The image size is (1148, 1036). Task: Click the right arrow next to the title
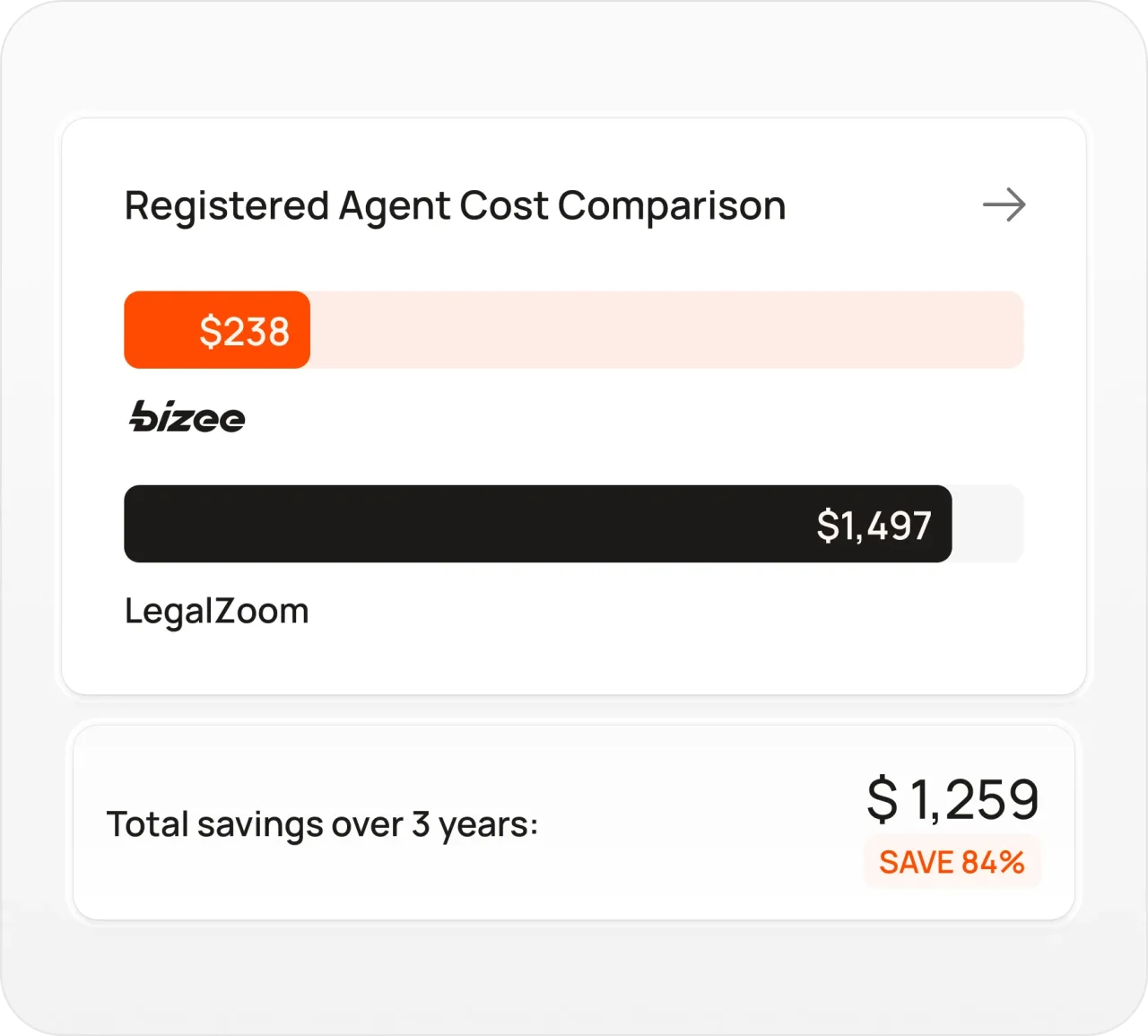click(x=1004, y=205)
